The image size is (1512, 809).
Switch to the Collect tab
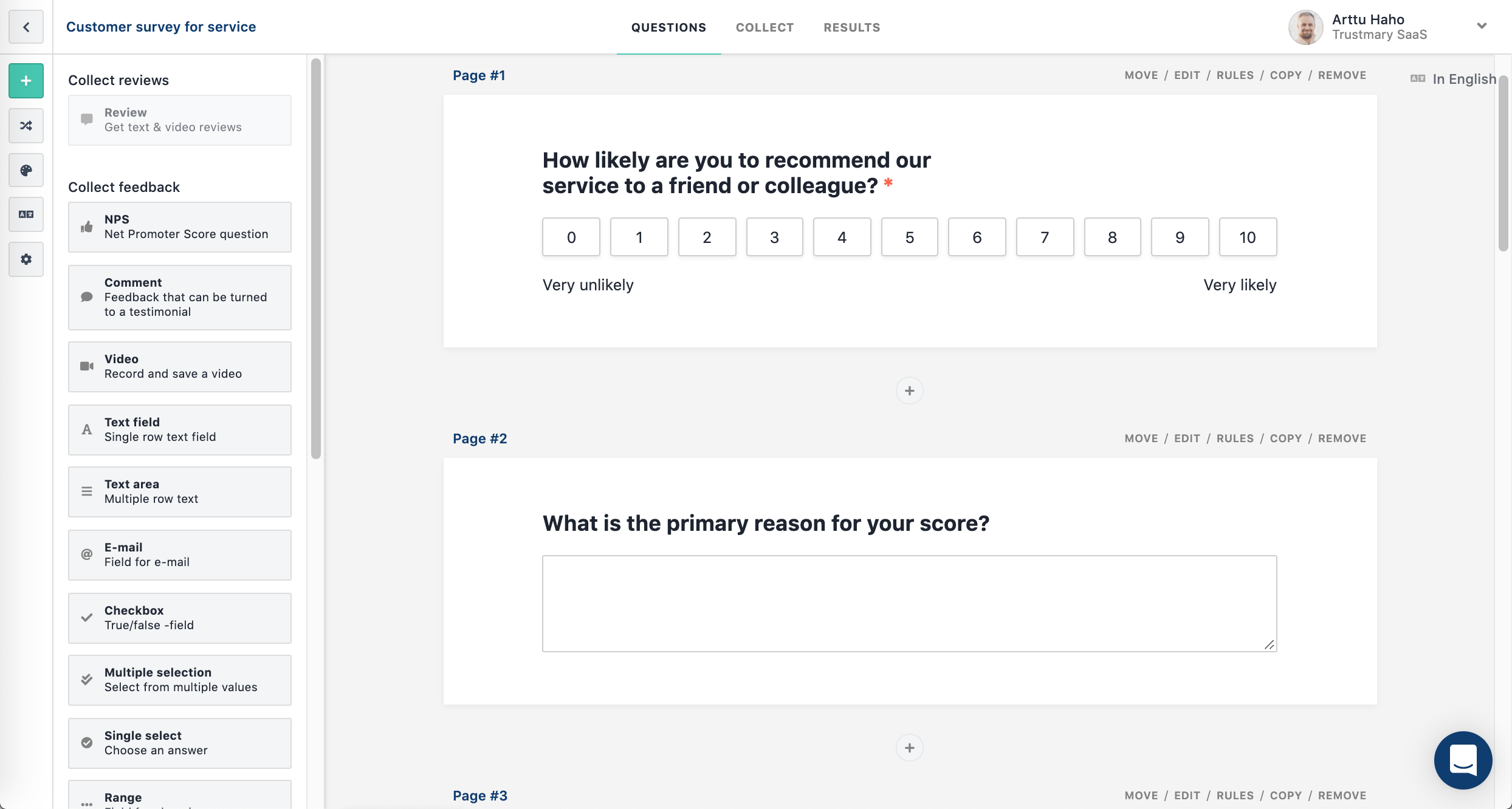pyautogui.click(x=765, y=27)
